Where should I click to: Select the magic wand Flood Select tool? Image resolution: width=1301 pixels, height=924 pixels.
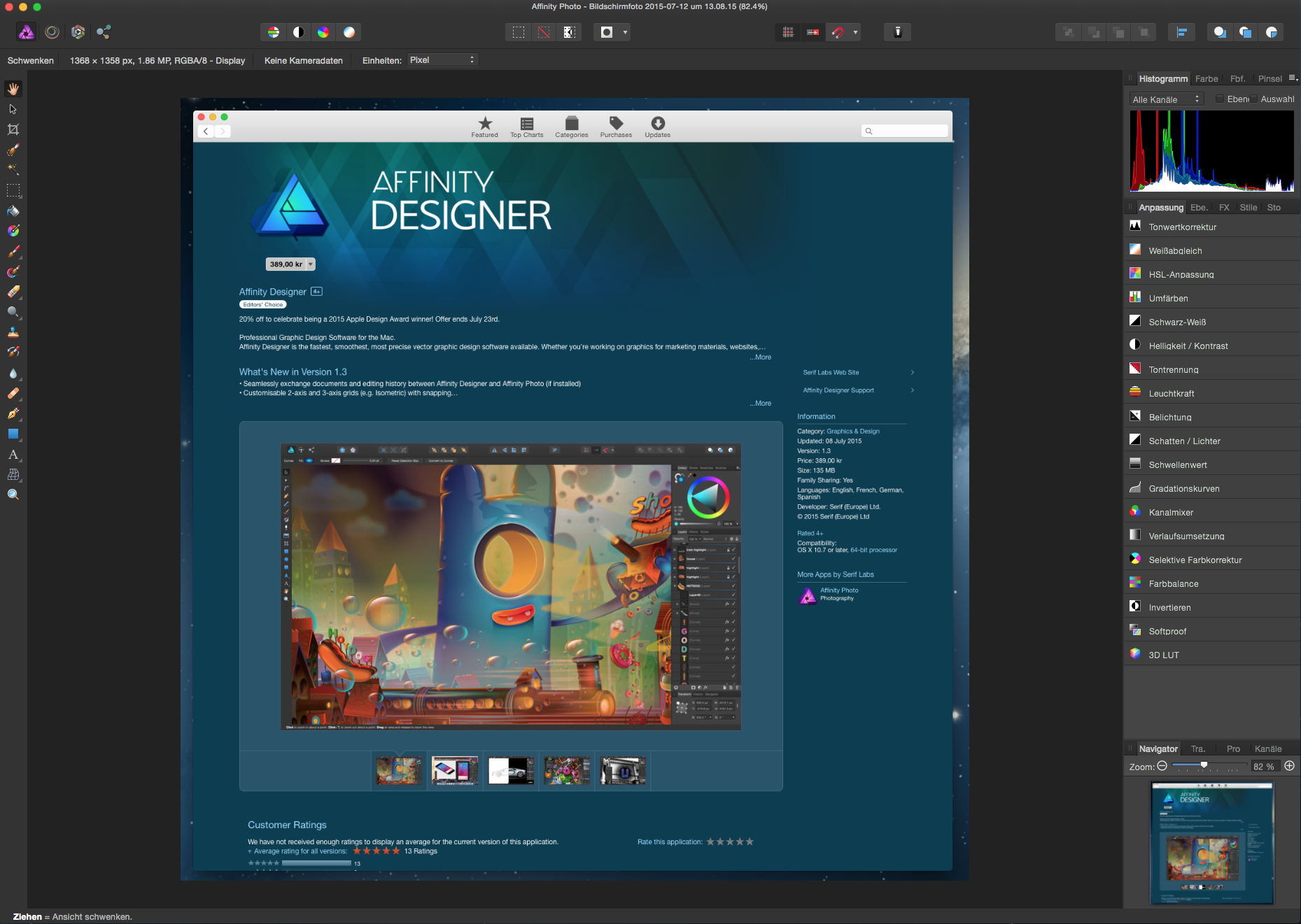pyautogui.click(x=13, y=170)
